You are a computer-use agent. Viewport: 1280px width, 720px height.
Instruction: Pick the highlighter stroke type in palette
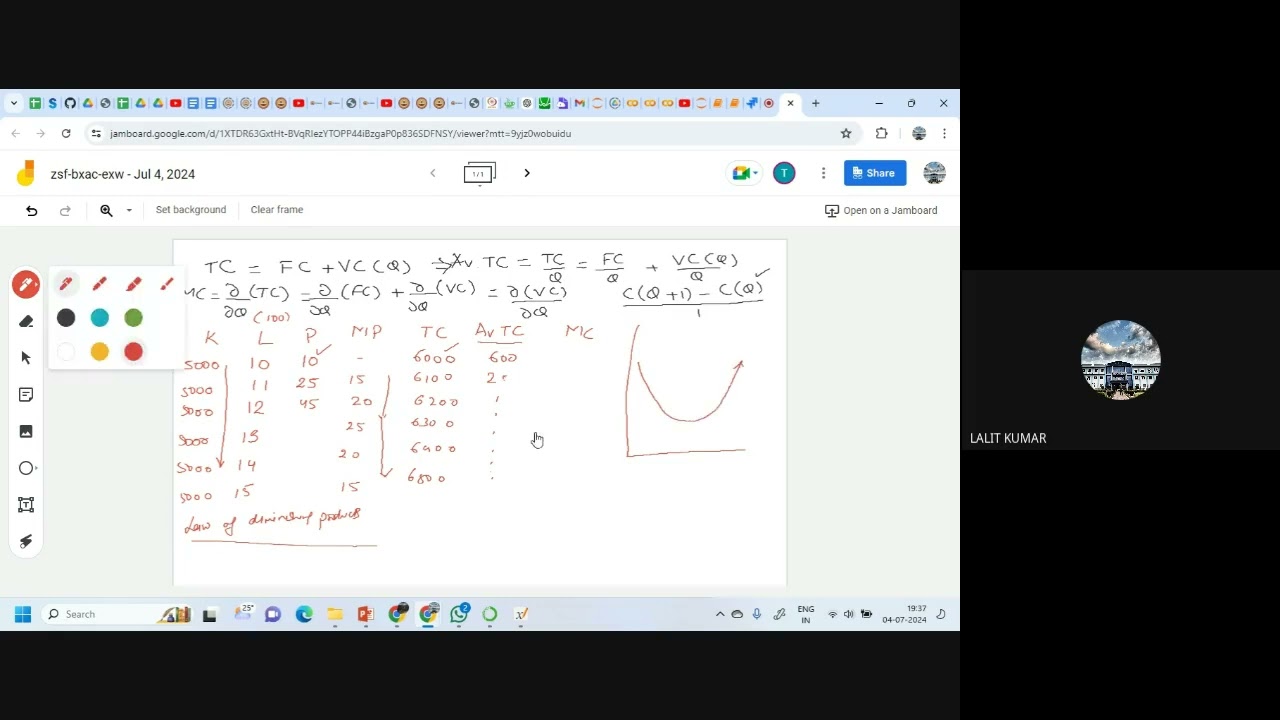(133, 284)
